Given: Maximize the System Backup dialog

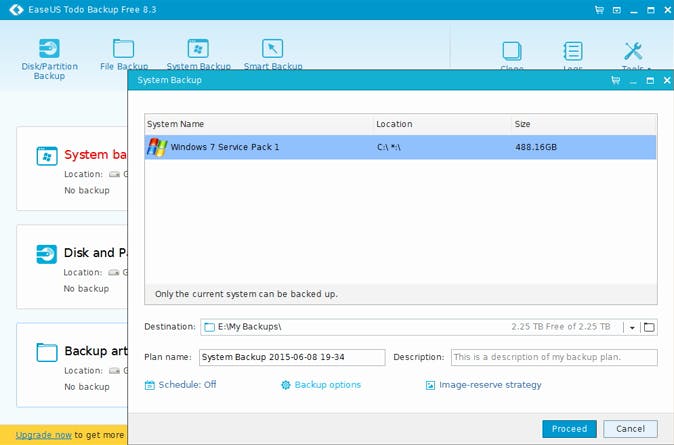Looking at the screenshot, I should 650,80.
